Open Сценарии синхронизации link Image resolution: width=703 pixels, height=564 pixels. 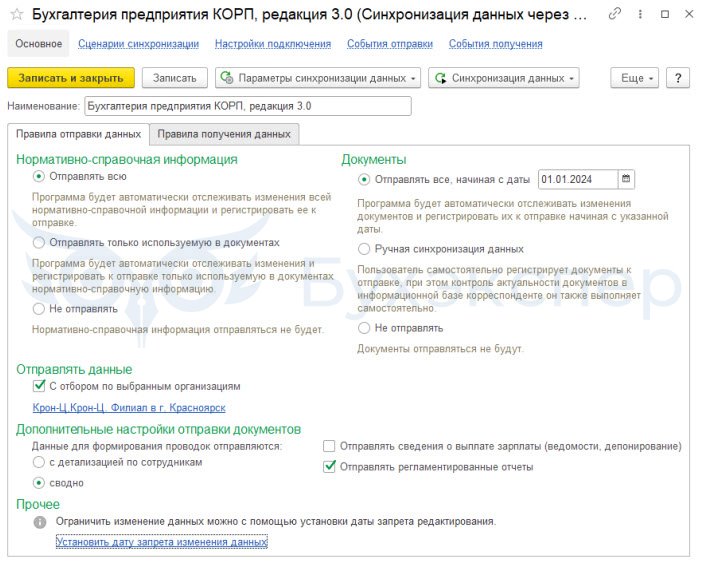coord(139,44)
